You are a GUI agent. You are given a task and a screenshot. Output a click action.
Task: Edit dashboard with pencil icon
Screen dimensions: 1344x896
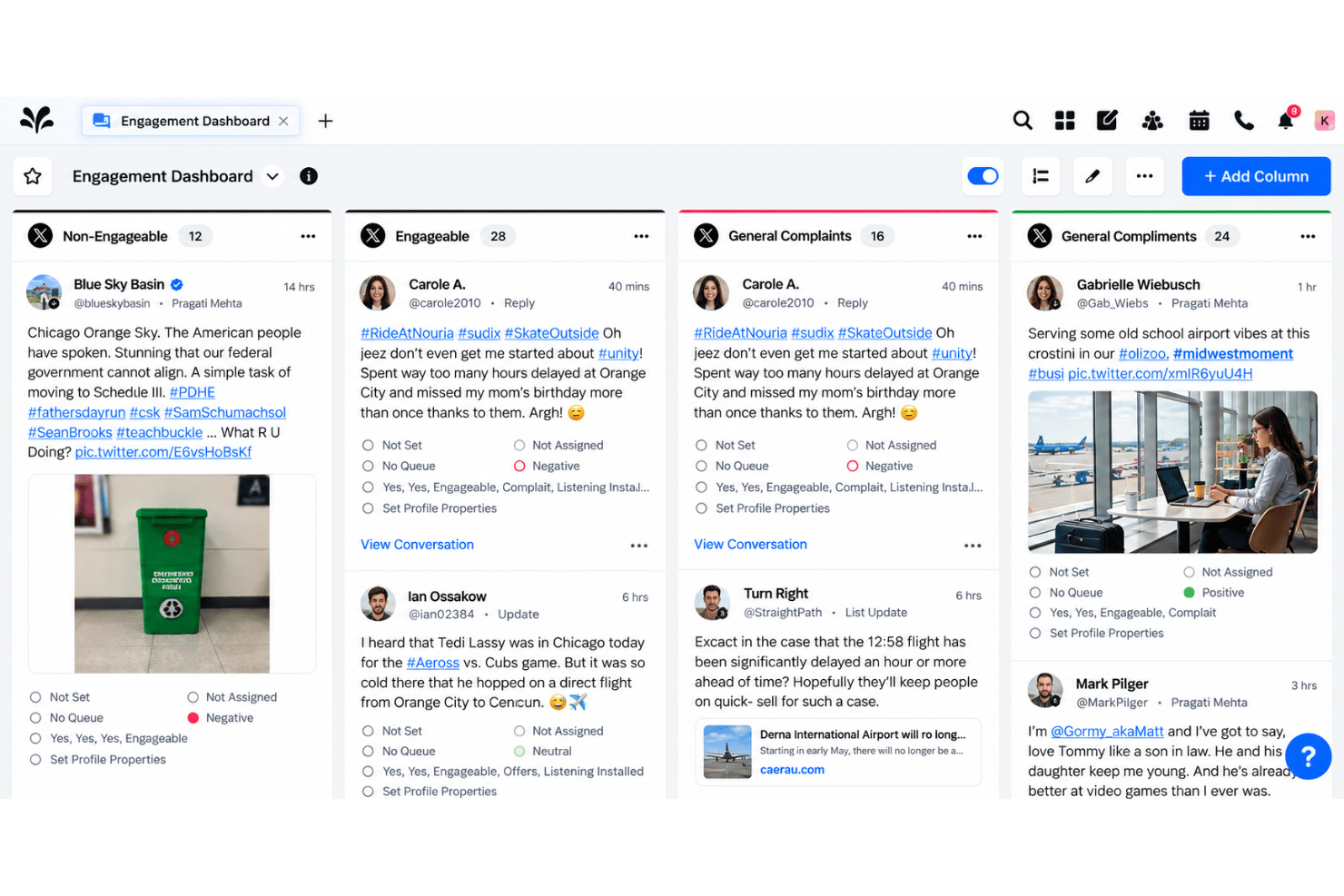(x=1092, y=176)
